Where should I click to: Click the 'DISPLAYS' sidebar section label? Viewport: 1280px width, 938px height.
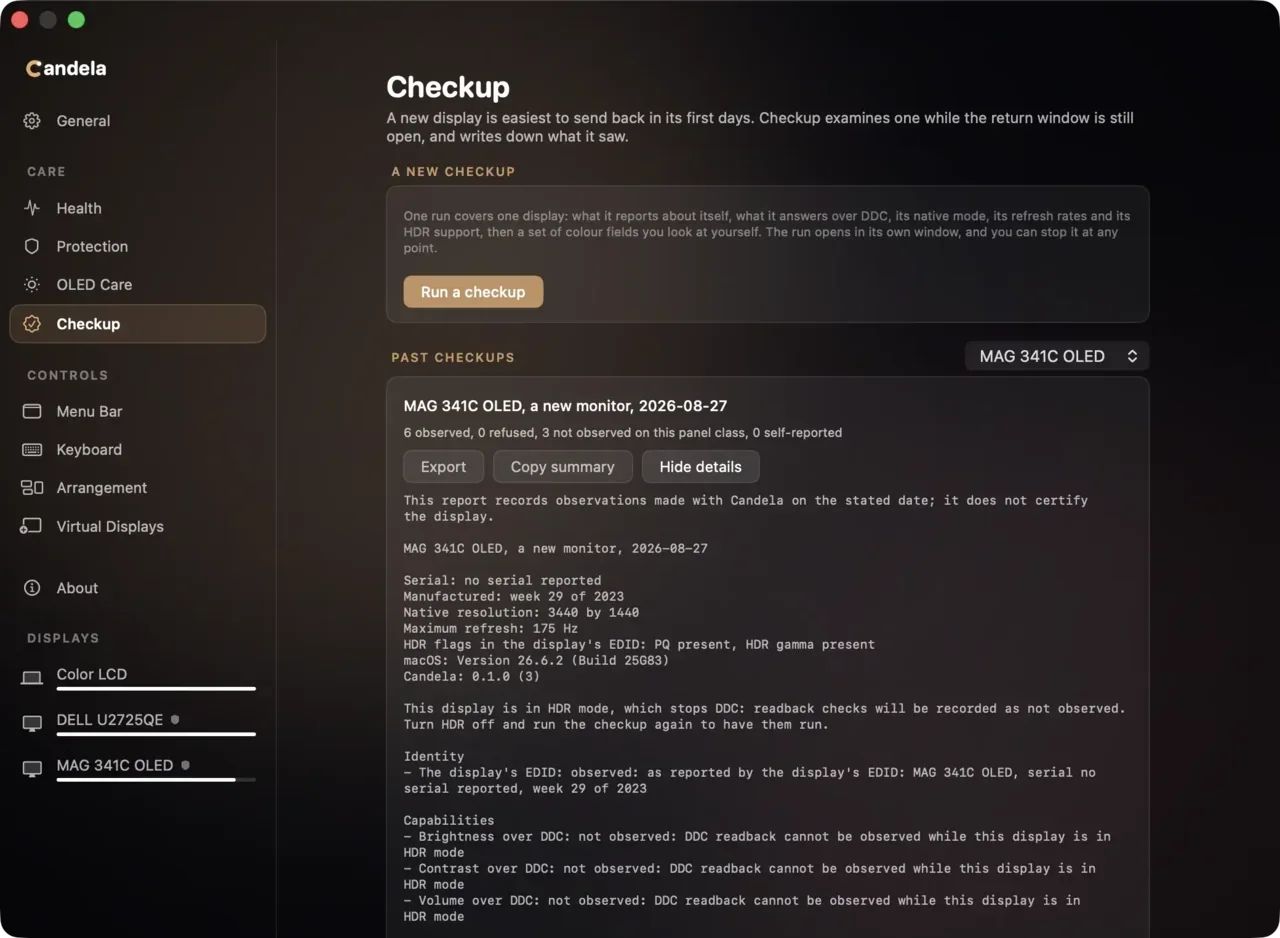click(63, 638)
